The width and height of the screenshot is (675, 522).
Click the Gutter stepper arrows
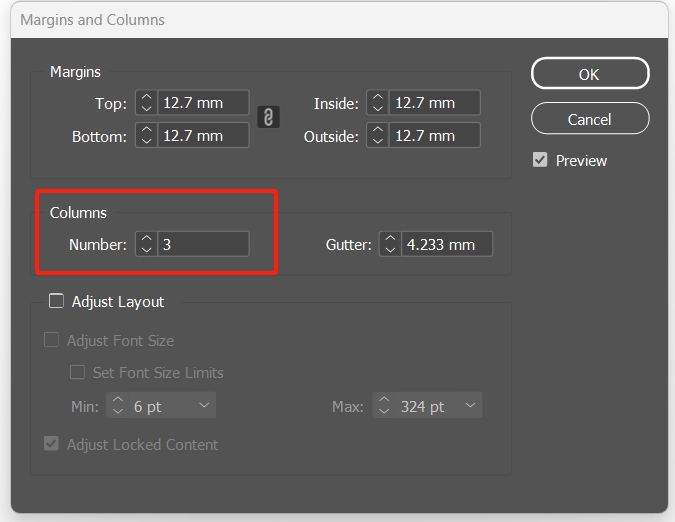(390, 244)
